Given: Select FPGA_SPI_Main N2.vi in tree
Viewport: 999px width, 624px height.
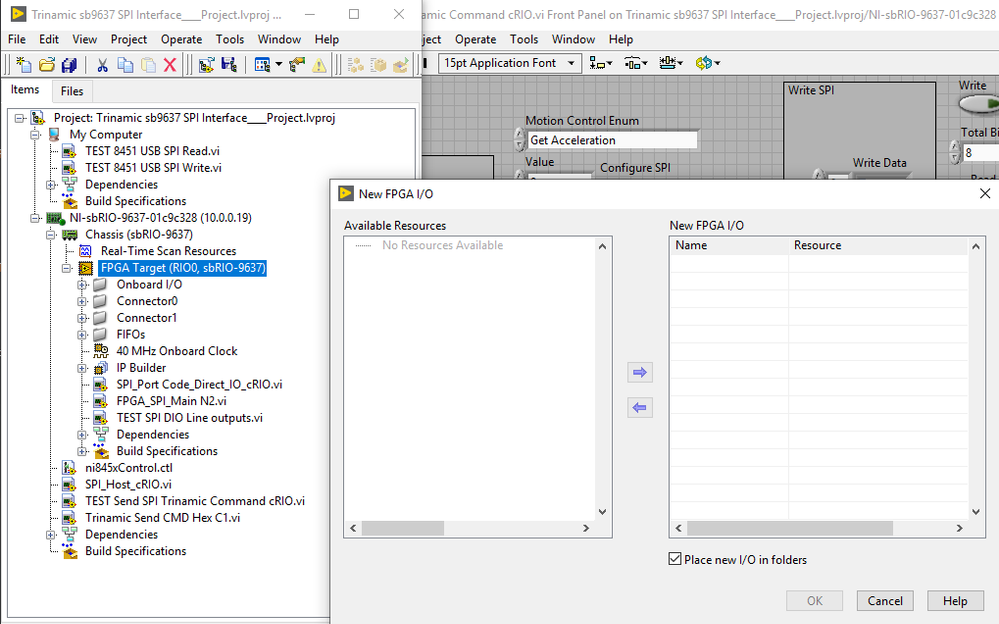Looking at the screenshot, I should (x=171, y=401).
